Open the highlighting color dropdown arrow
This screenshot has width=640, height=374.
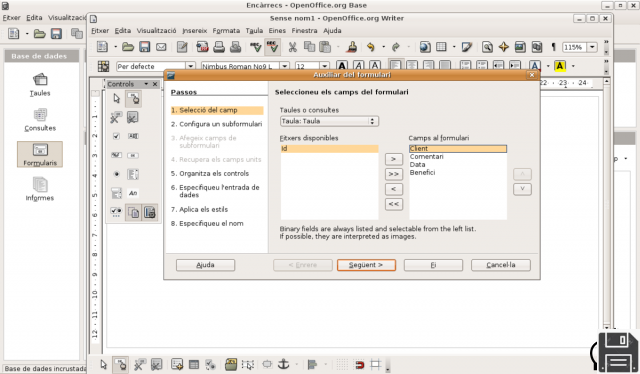point(573,66)
